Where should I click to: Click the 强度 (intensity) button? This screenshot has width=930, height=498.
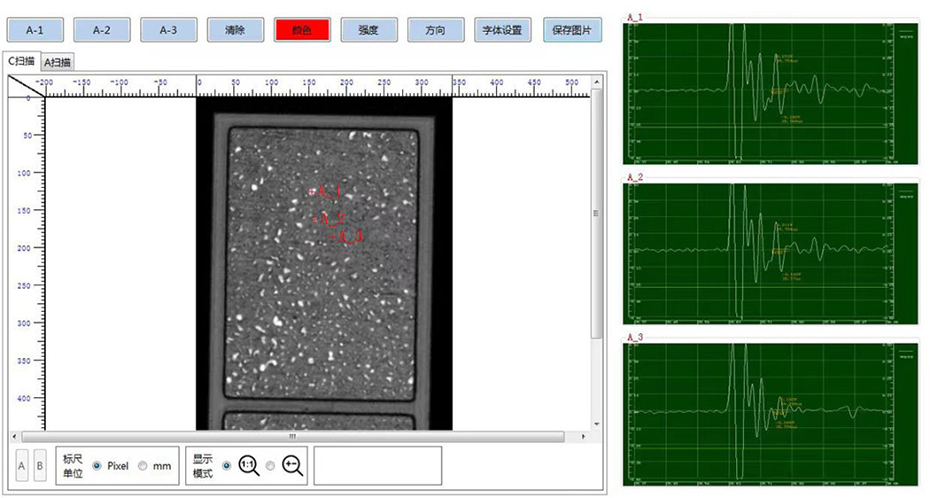[x=369, y=30]
